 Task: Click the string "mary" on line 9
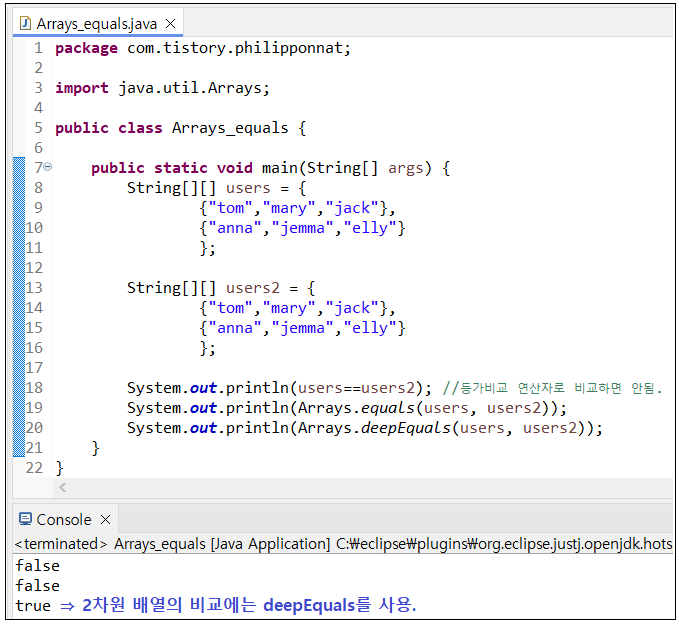[289, 208]
